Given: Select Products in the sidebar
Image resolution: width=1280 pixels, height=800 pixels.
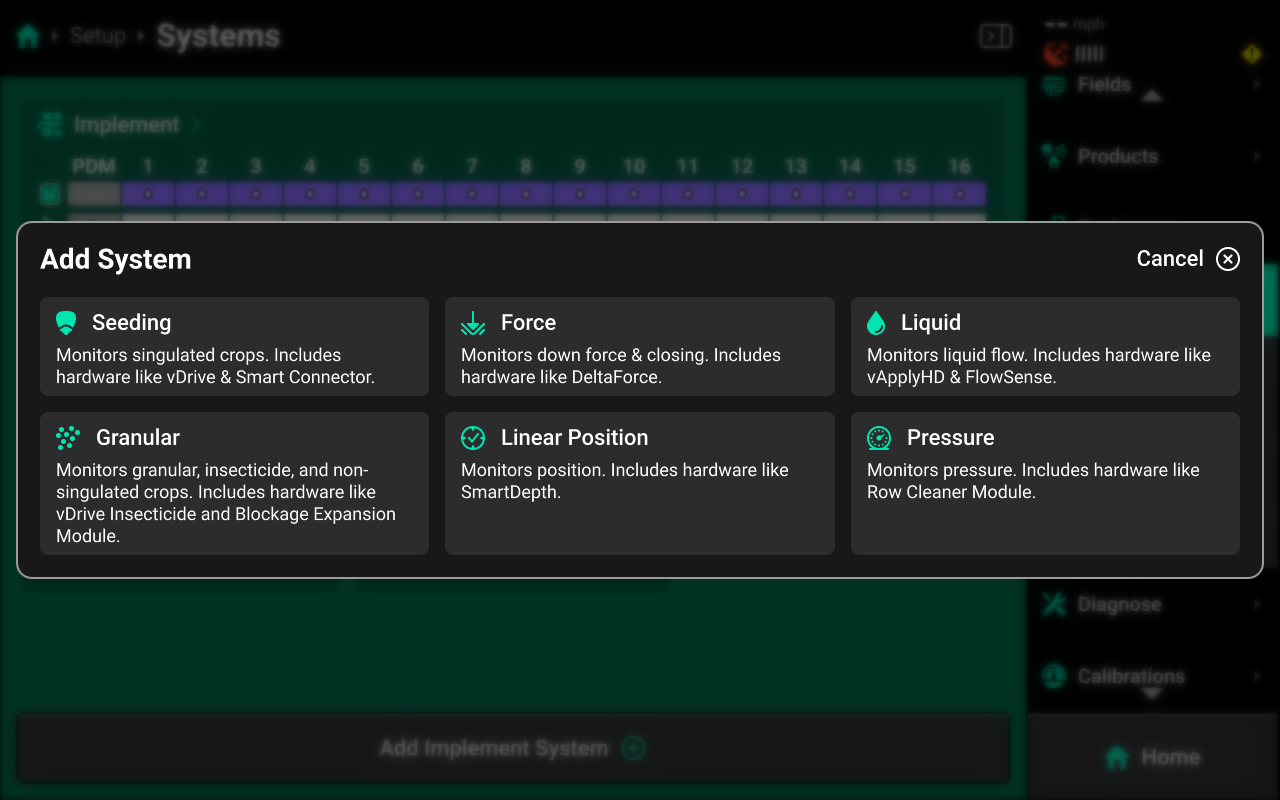Looking at the screenshot, I should 1117,156.
